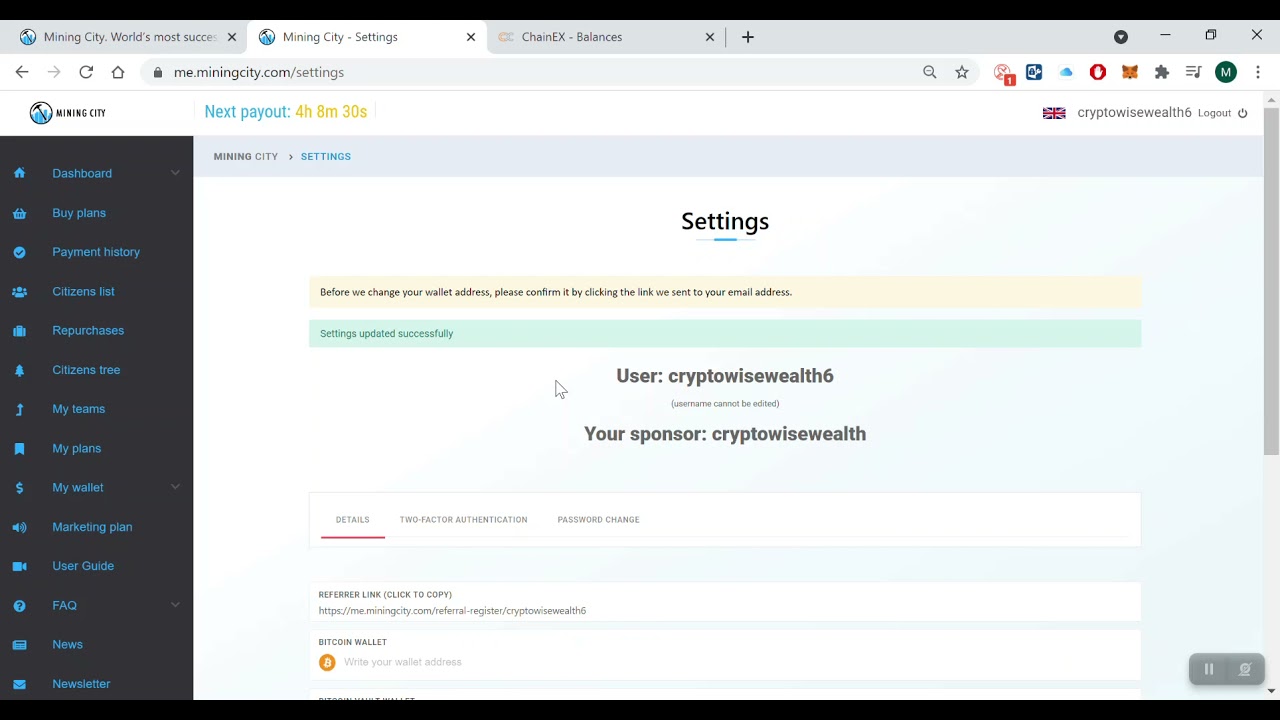Click the Marketing plan megaphone icon
The height and width of the screenshot is (720, 1280).
(19, 527)
